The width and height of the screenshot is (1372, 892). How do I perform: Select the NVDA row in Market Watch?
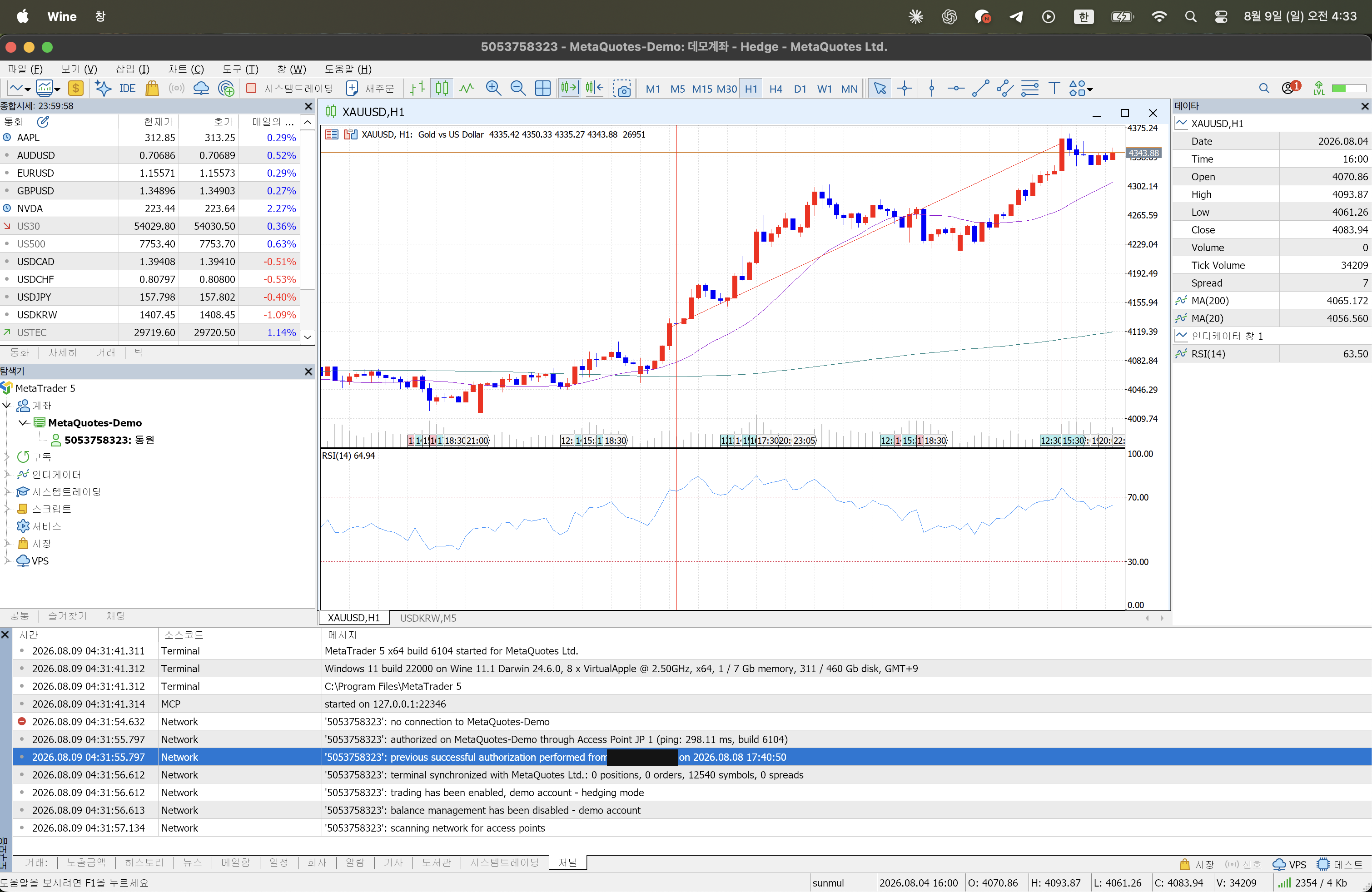tap(150, 208)
